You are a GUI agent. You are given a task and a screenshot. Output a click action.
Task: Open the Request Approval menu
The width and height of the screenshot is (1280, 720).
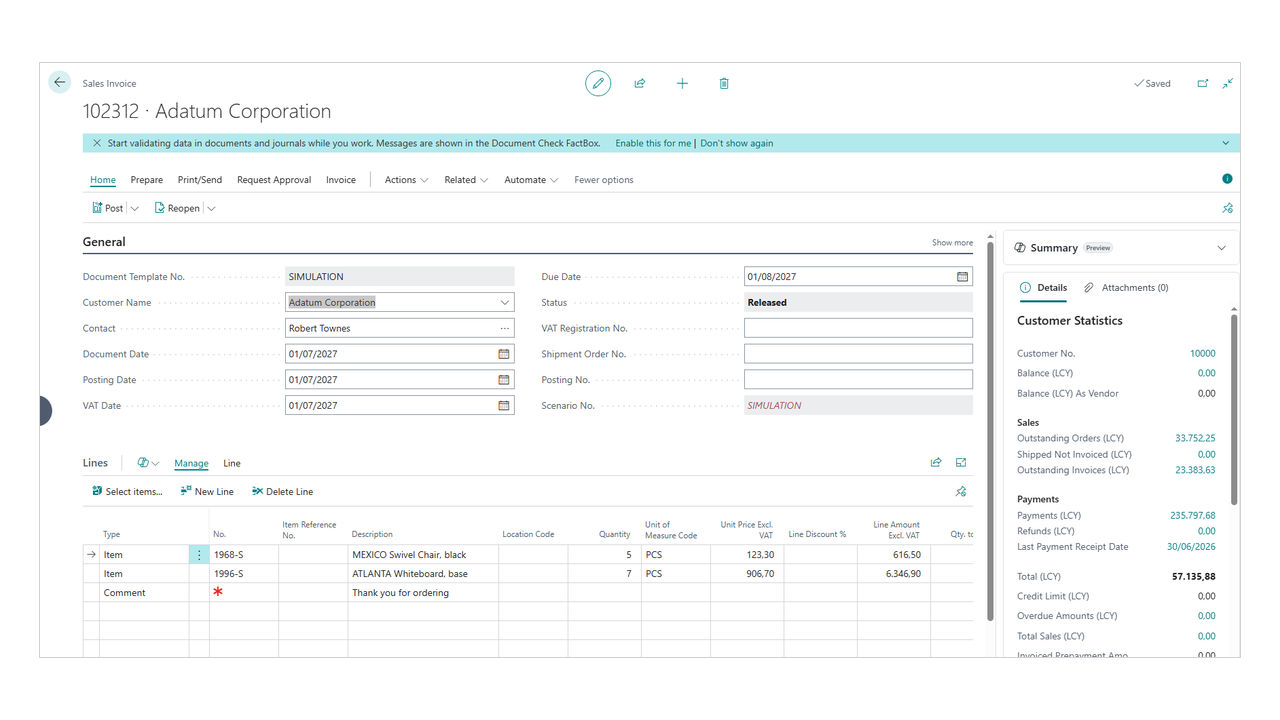tap(274, 180)
